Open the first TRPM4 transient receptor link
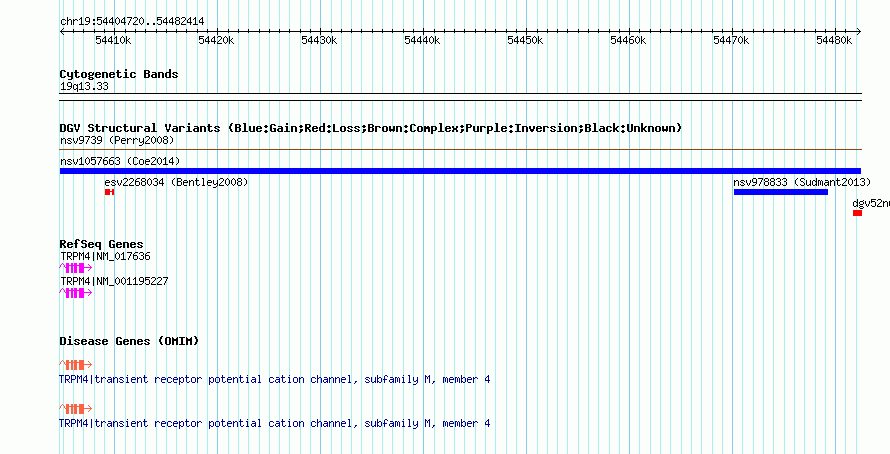The height and width of the screenshot is (454, 890). [275, 379]
